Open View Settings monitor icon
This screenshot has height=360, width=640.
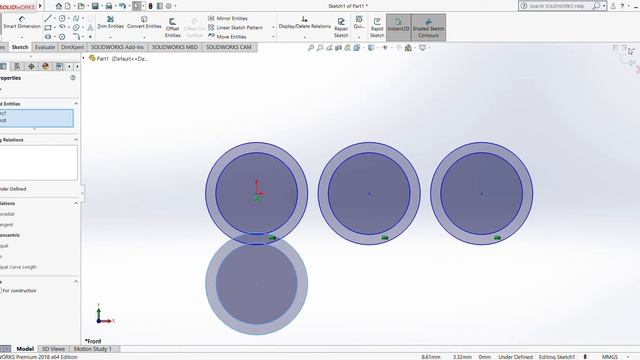point(422,48)
